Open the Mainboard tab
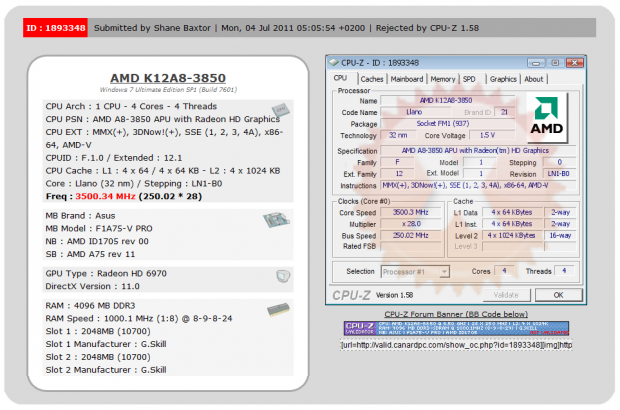This screenshot has width=620, height=410. tap(407, 79)
